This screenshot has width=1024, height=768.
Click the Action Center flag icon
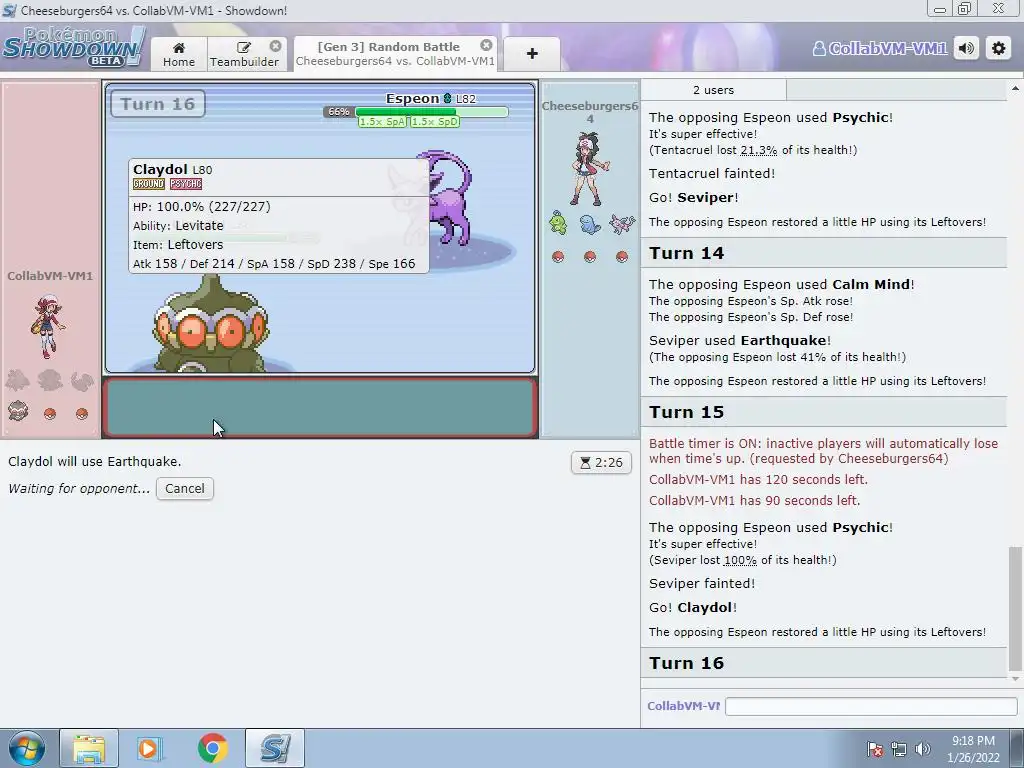875,749
